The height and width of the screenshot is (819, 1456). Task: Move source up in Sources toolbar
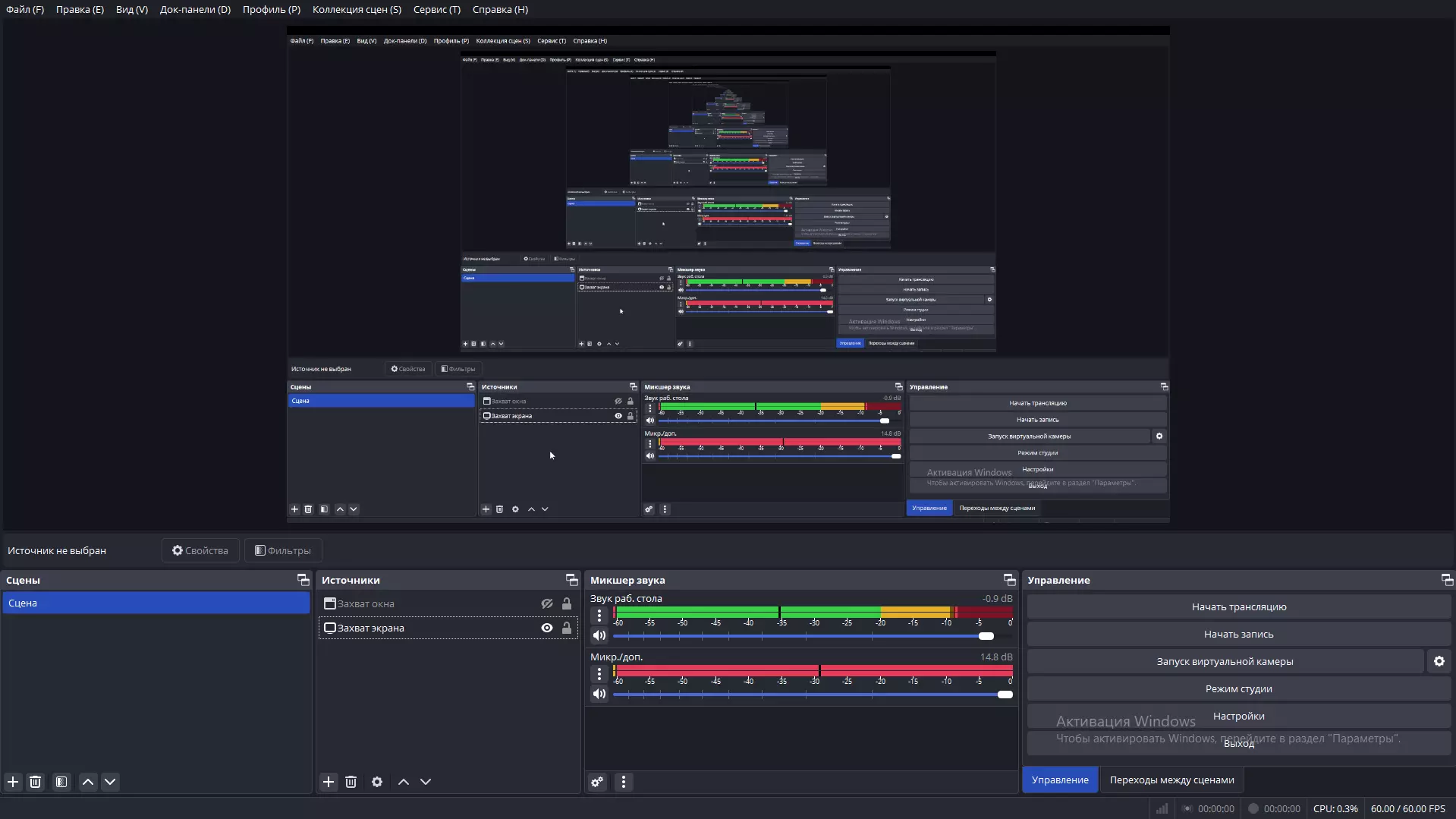pyautogui.click(x=404, y=782)
